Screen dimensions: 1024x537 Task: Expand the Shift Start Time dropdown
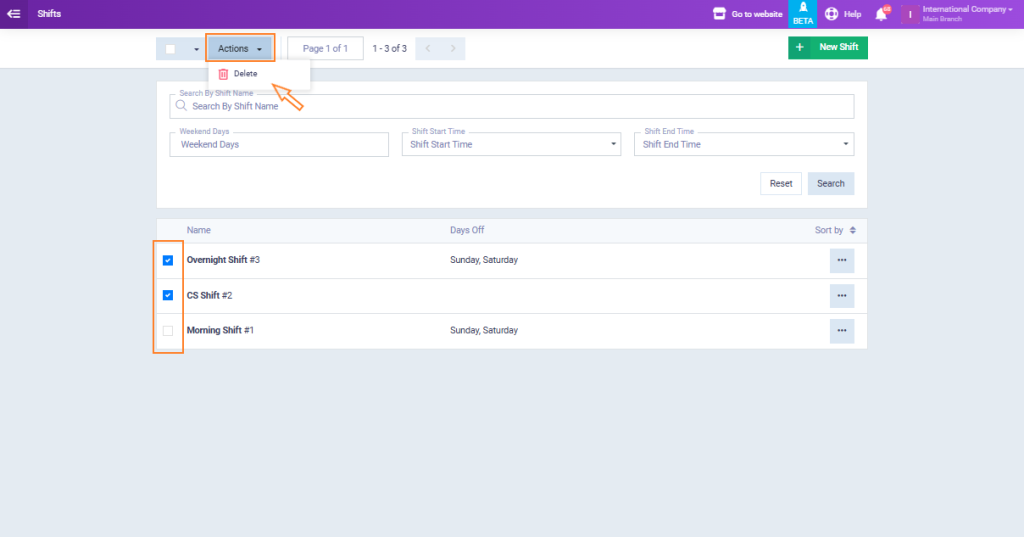pyautogui.click(x=515, y=144)
